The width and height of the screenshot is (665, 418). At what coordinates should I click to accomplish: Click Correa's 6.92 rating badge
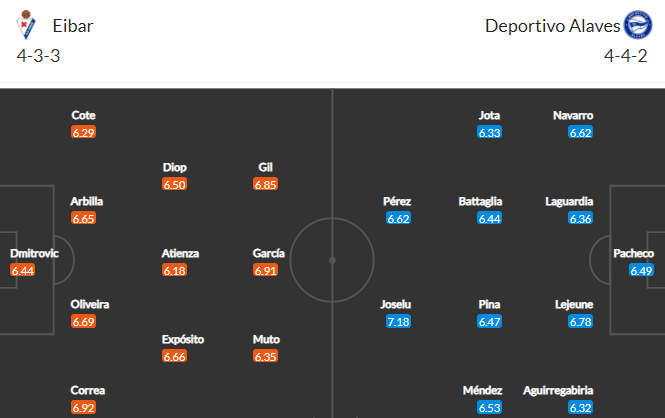84,407
